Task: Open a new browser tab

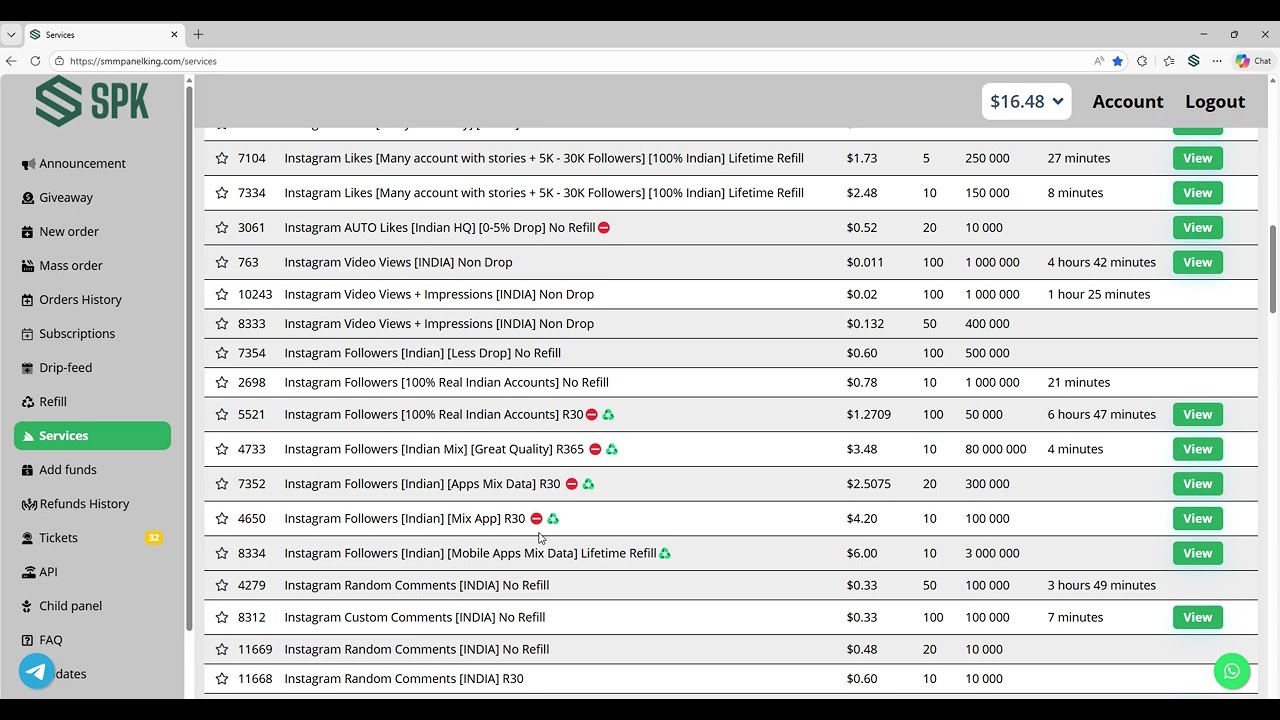Action: [x=198, y=34]
